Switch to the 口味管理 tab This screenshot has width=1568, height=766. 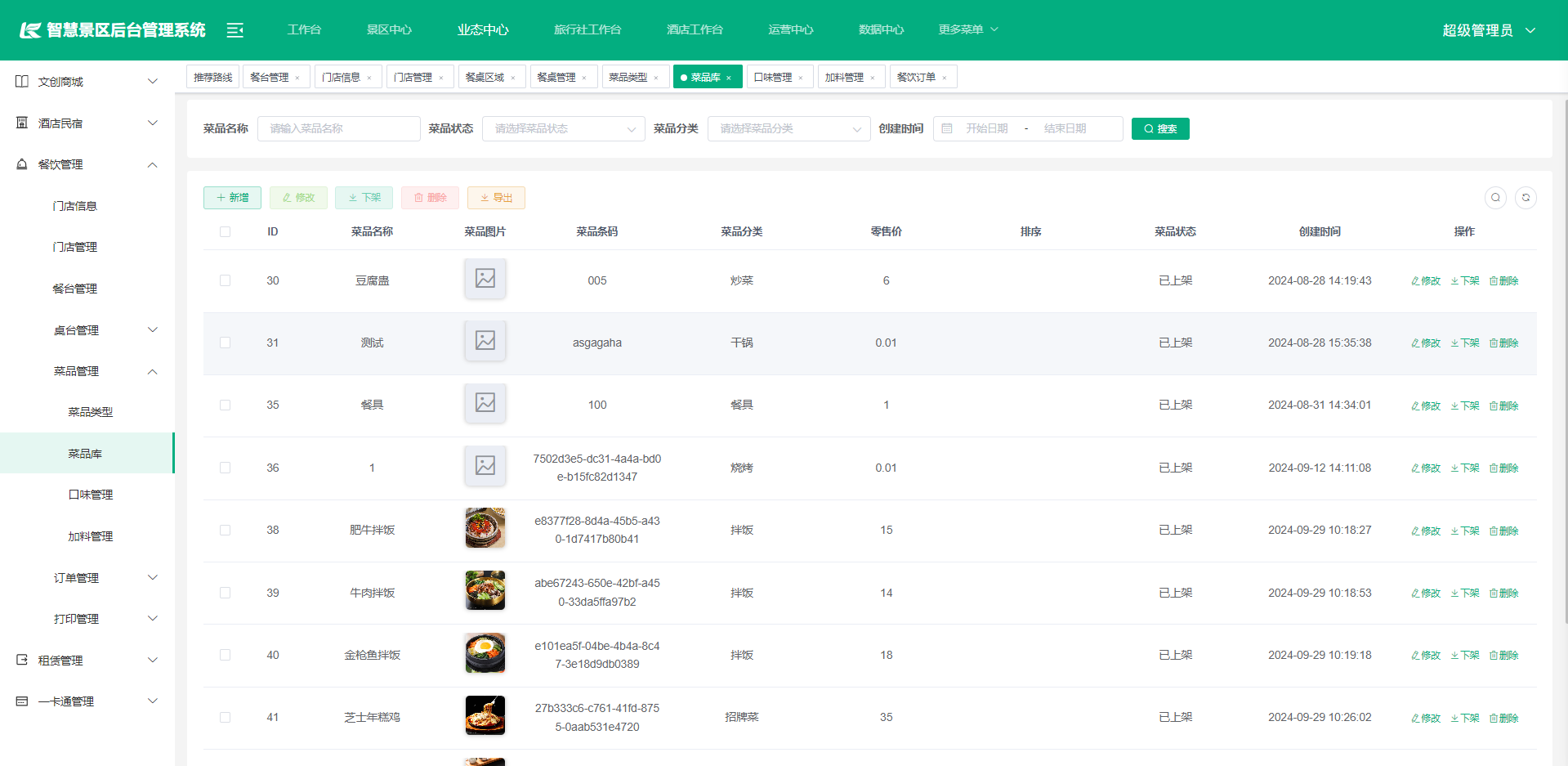click(773, 78)
